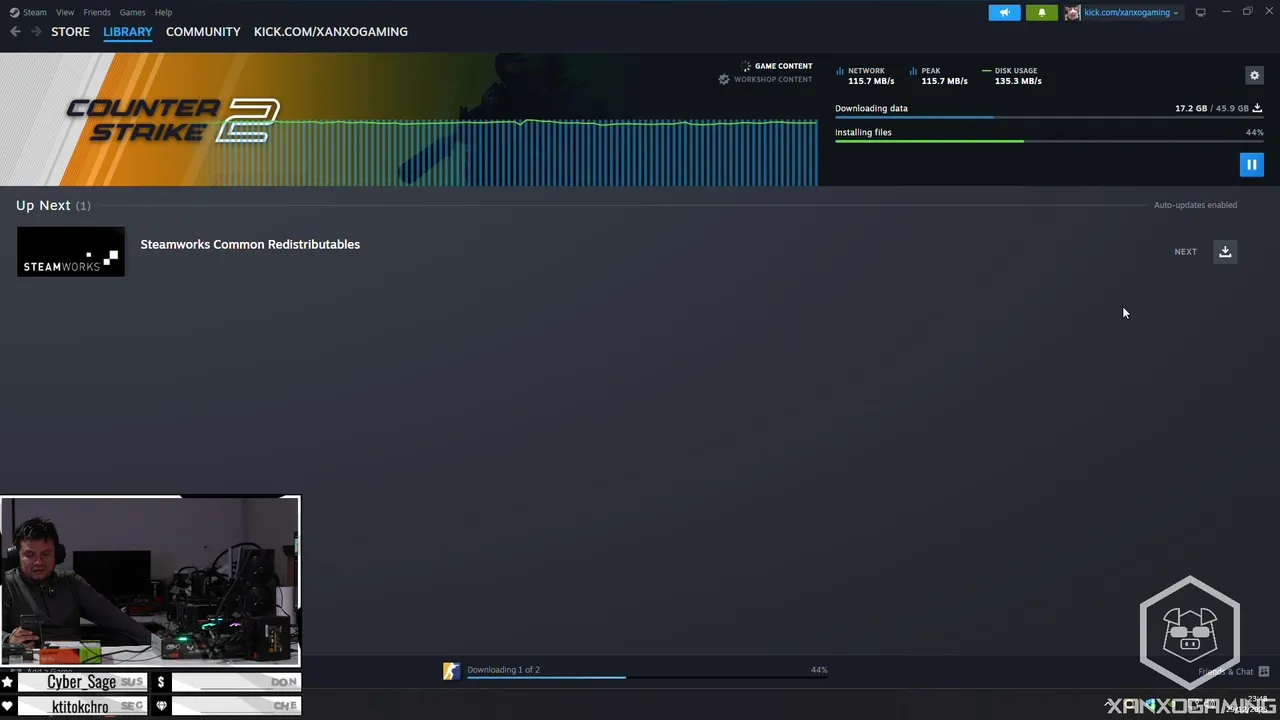Image resolution: width=1280 pixels, height=720 pixels.
Task: Open the Games menu
Action: (132, 12)
